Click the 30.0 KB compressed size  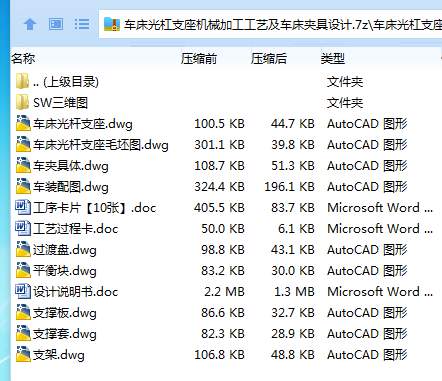(x=293, y=271)
